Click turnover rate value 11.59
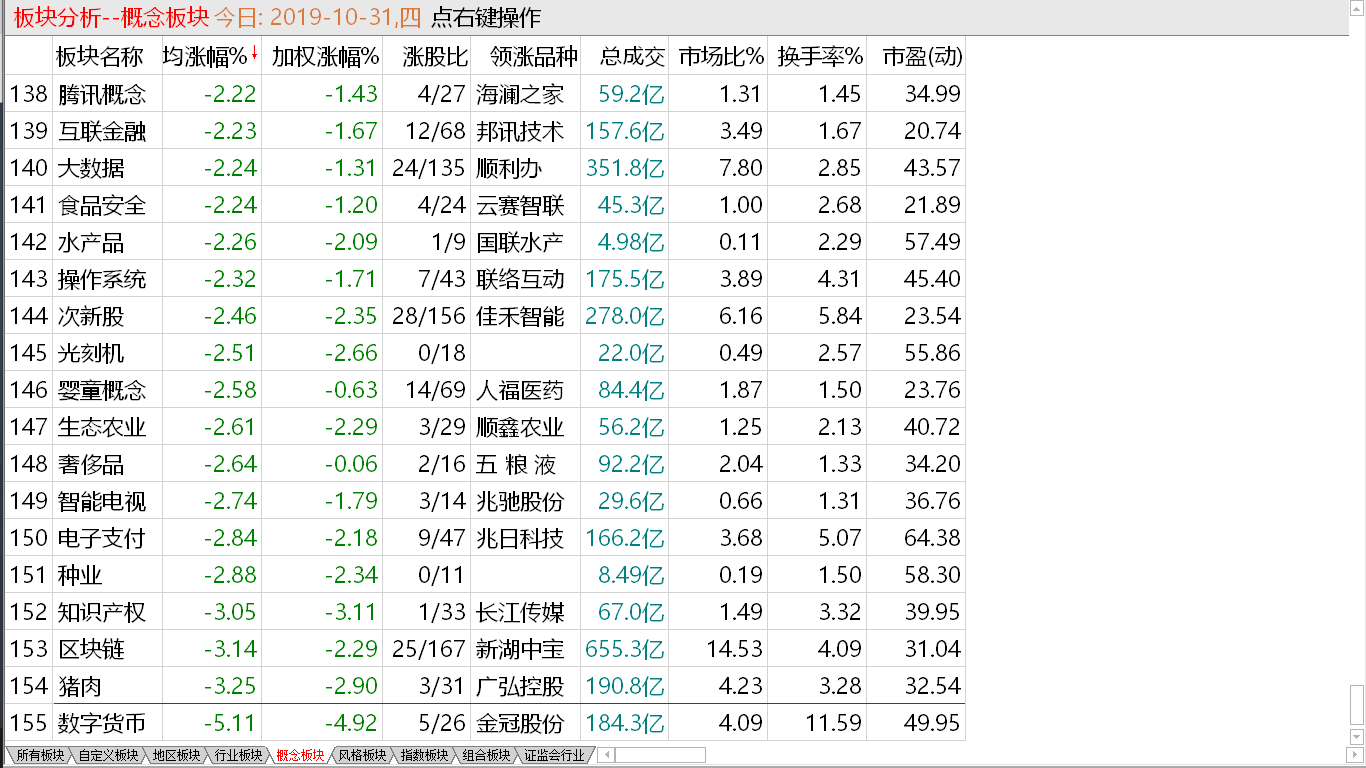Viewport: 1366px width, 768px height. tap(834, 723)
